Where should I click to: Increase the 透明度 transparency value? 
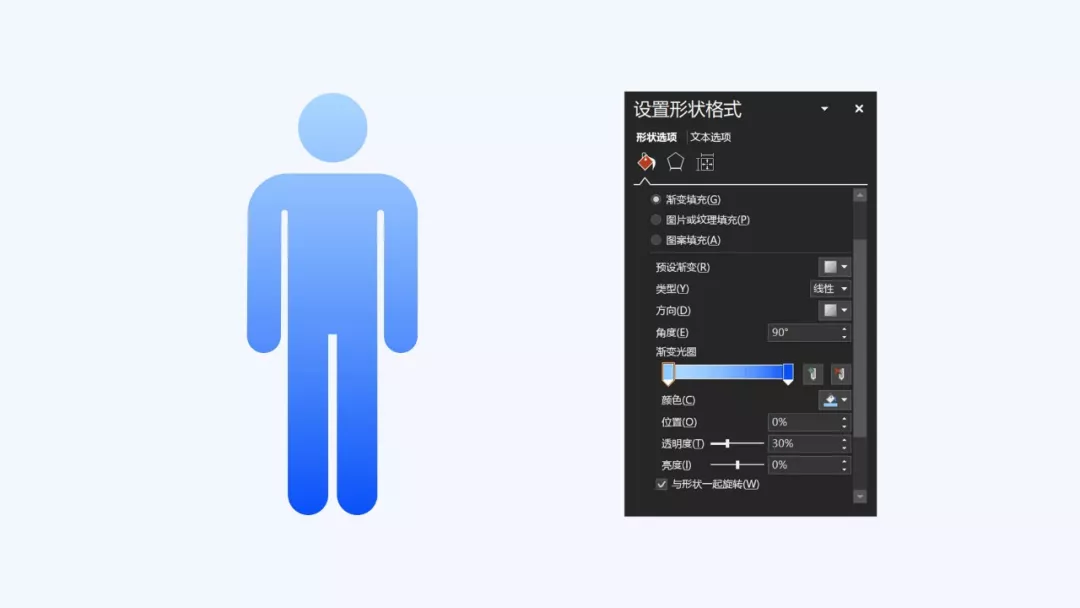pyautogui.click(x=844, y=439)
